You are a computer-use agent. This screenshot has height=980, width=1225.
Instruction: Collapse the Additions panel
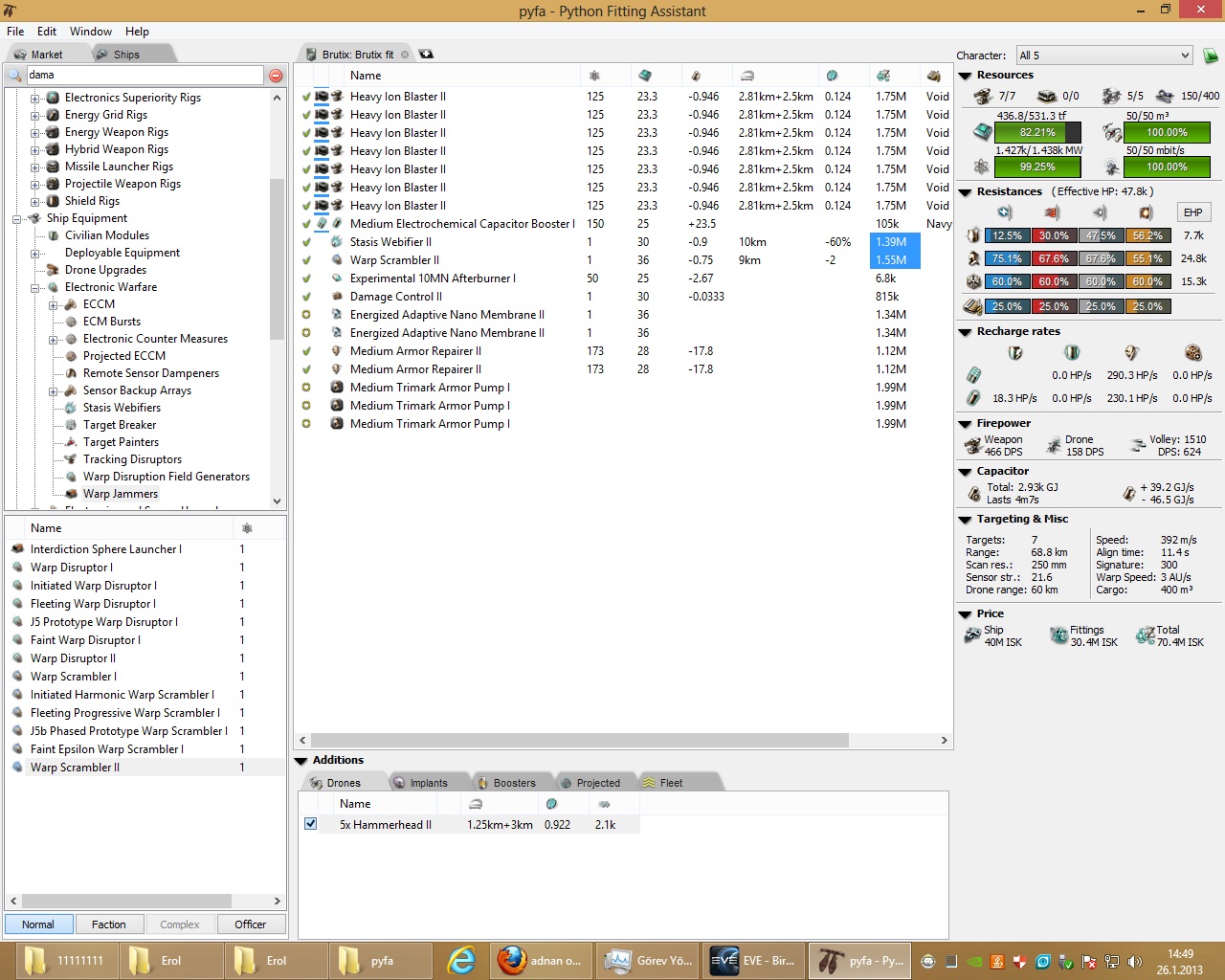[301, 761]
